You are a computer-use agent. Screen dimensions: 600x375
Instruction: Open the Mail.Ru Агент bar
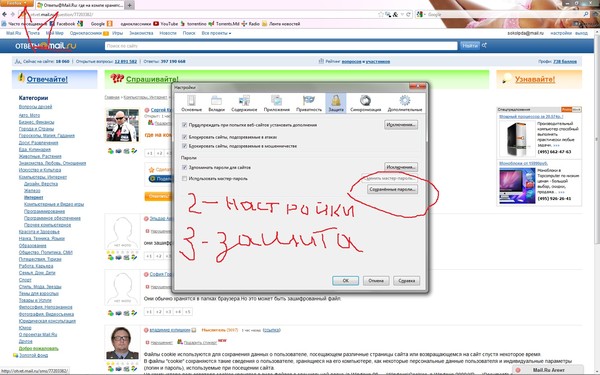548,370
